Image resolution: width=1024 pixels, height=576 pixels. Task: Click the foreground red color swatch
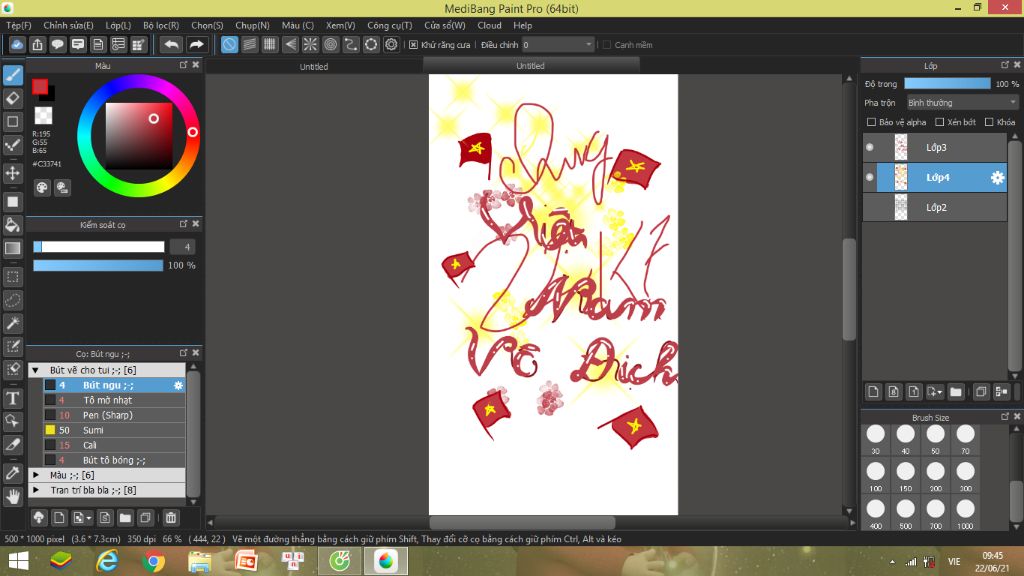(x=40, y=86)
